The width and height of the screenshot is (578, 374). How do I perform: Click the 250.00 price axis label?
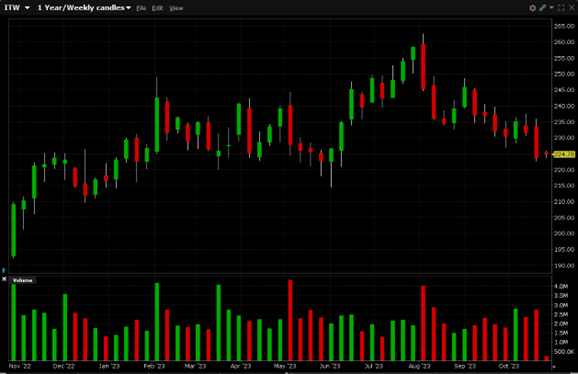564,74
